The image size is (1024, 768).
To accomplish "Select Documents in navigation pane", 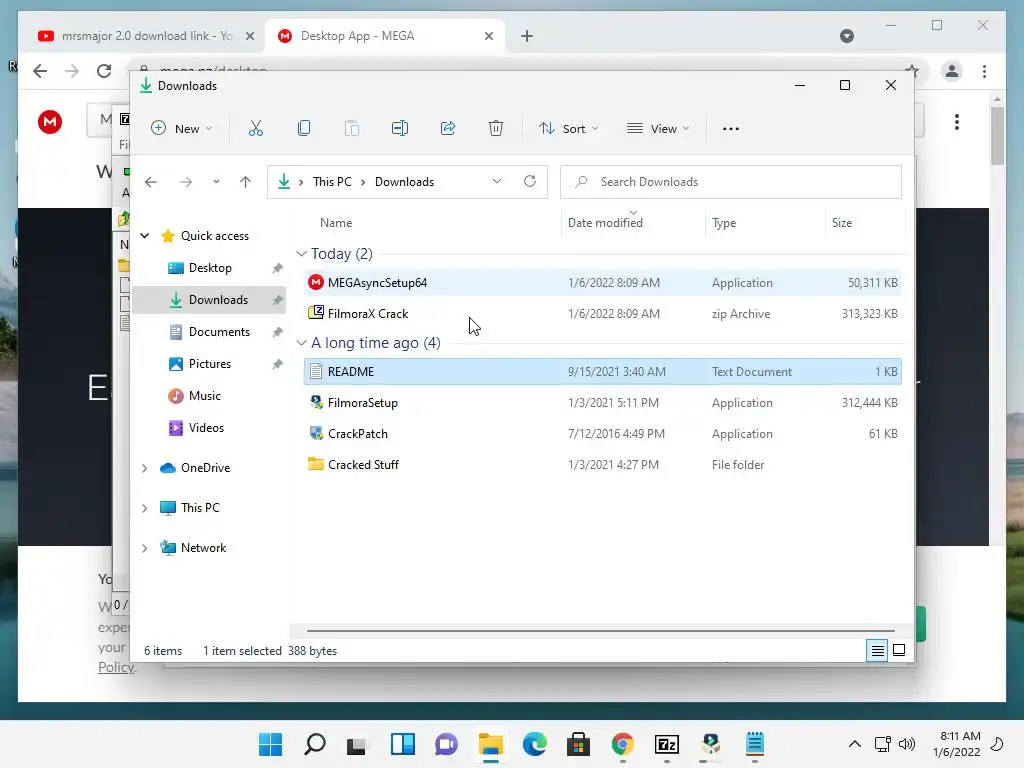I will tap(219, 332).
